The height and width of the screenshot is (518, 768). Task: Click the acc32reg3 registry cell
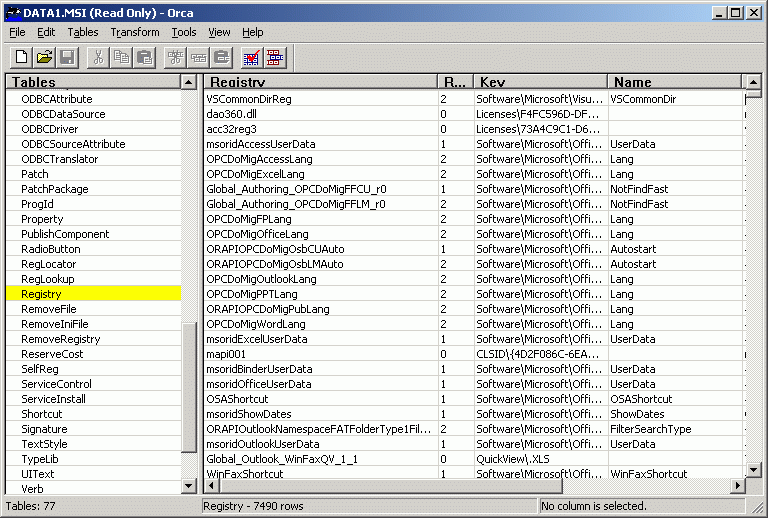321,129
